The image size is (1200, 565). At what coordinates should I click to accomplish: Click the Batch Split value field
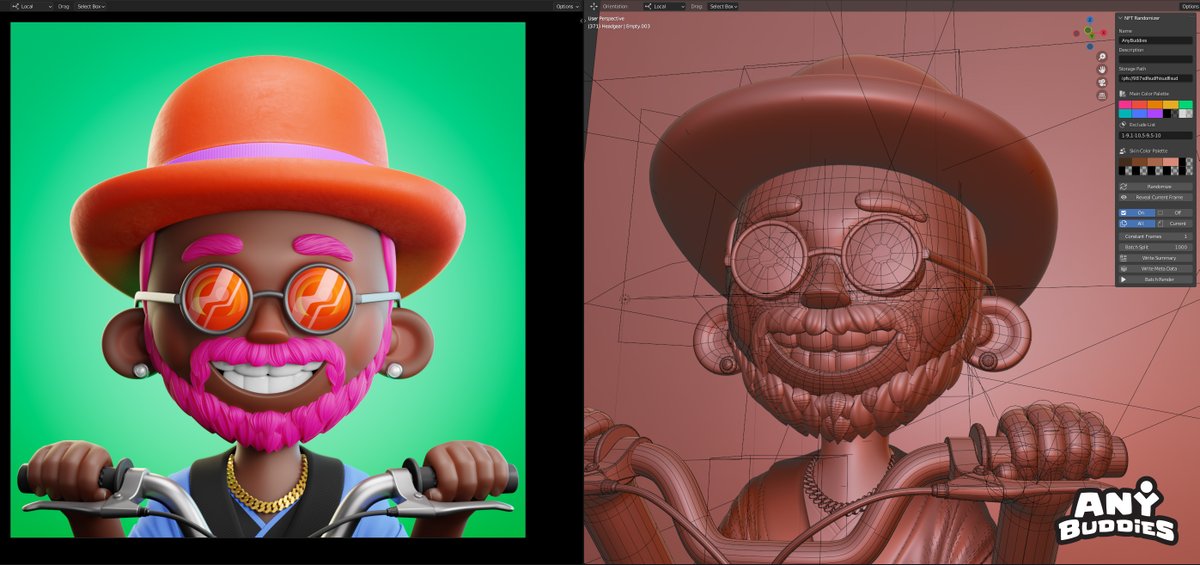pyautogui.click(x=1156, y=247)
